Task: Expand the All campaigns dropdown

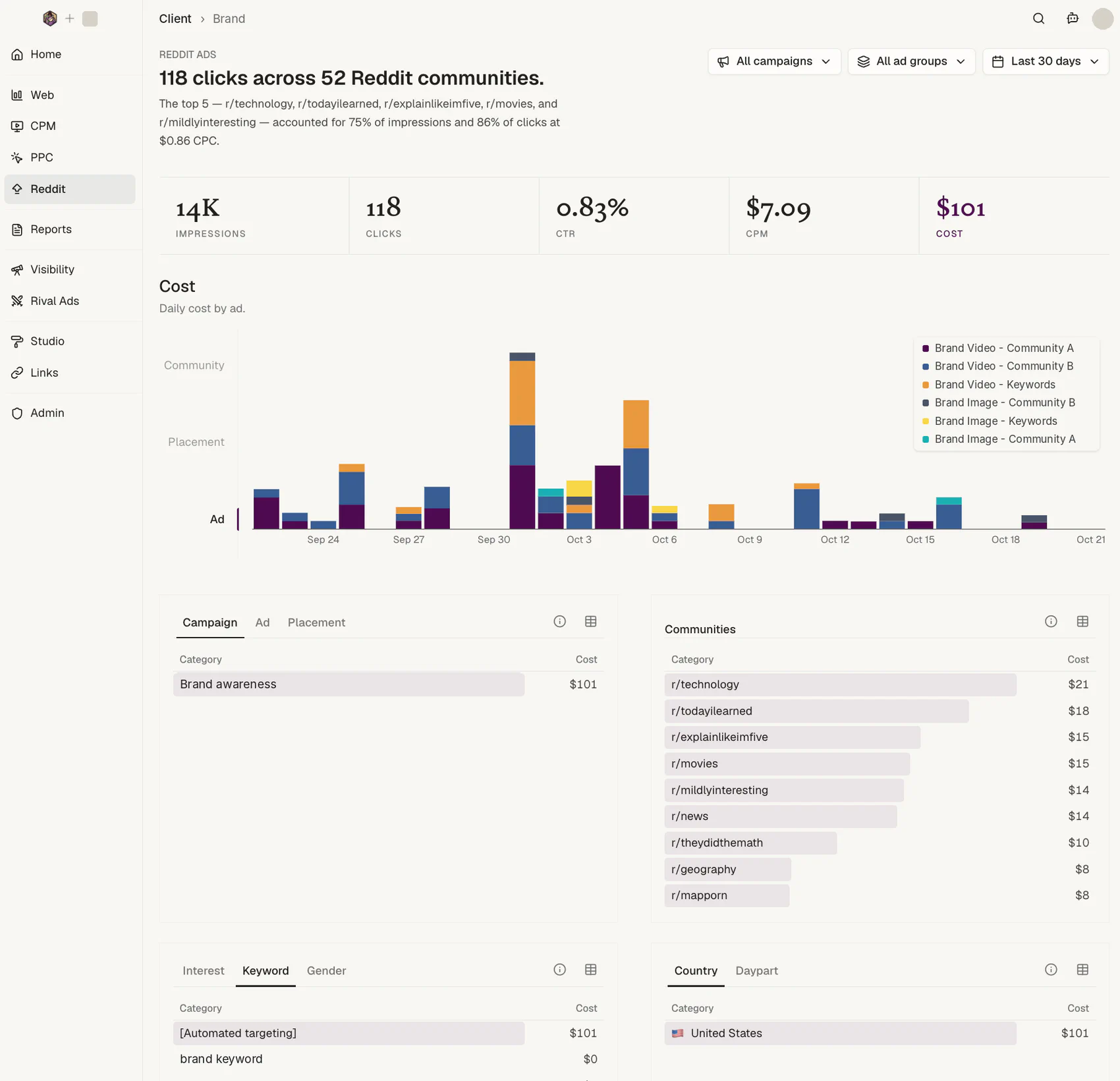Action: (x=774, y=61)
